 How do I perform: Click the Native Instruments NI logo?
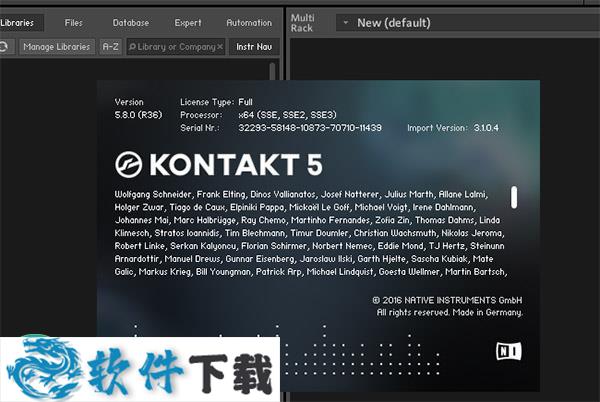509,351
